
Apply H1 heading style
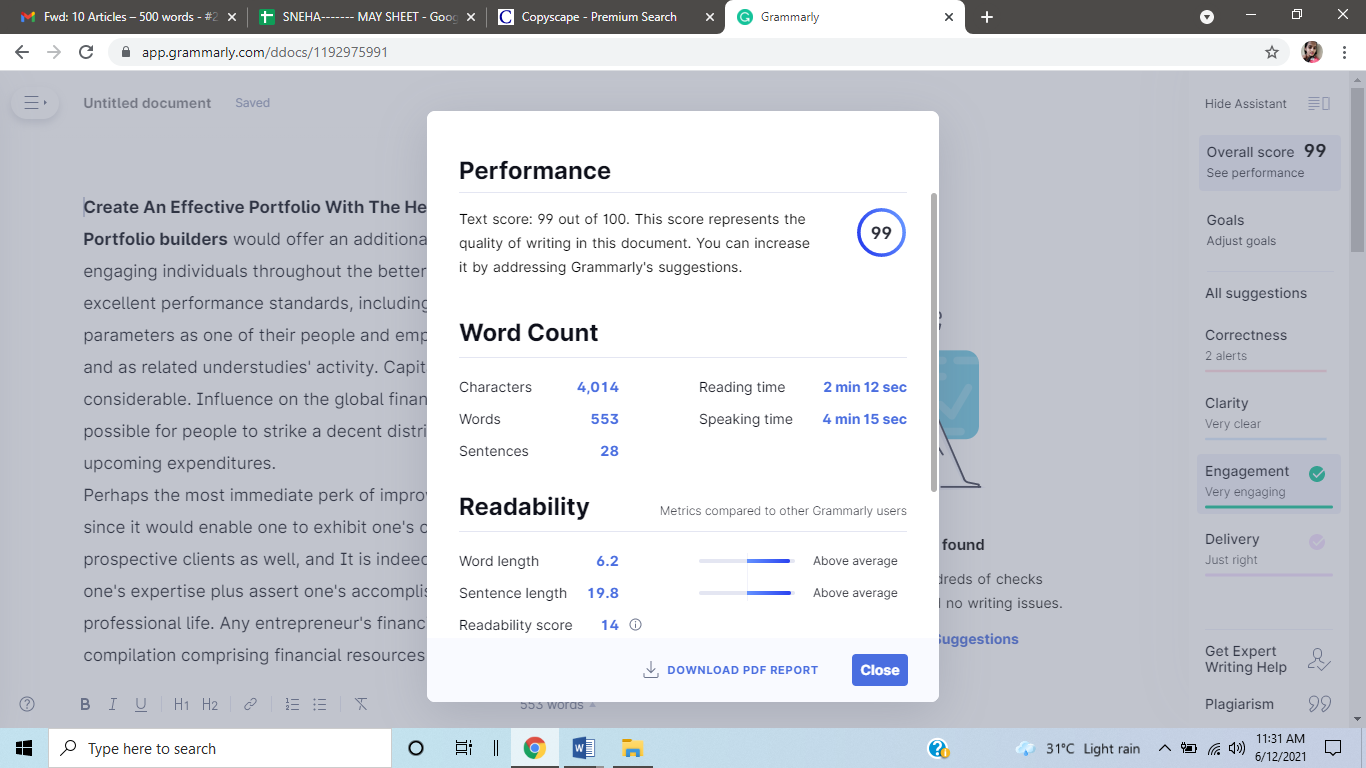tap(181, 705)
